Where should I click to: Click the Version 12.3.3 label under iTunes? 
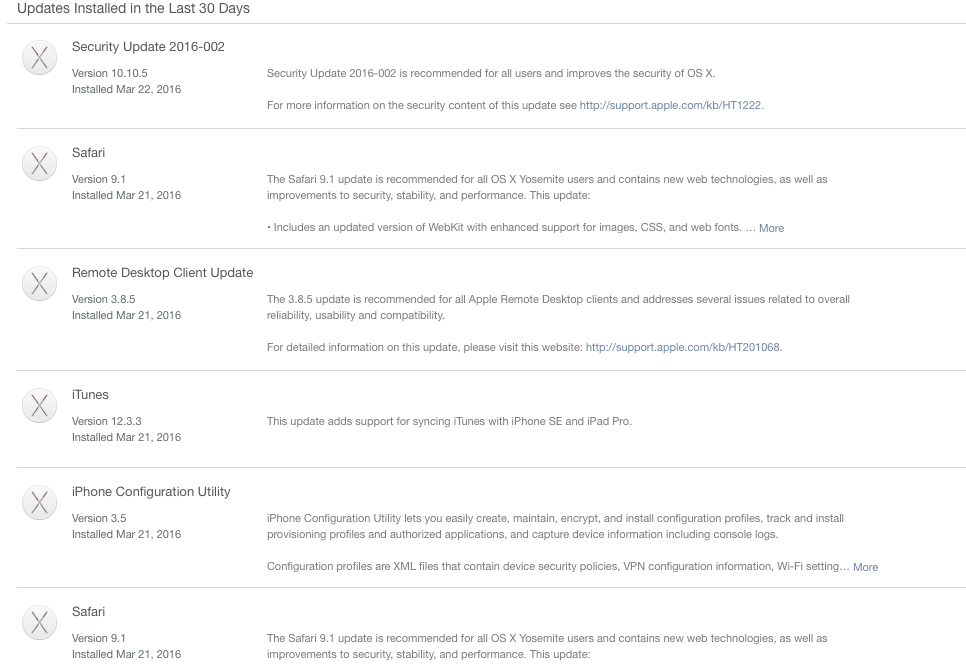pos(106,421)
